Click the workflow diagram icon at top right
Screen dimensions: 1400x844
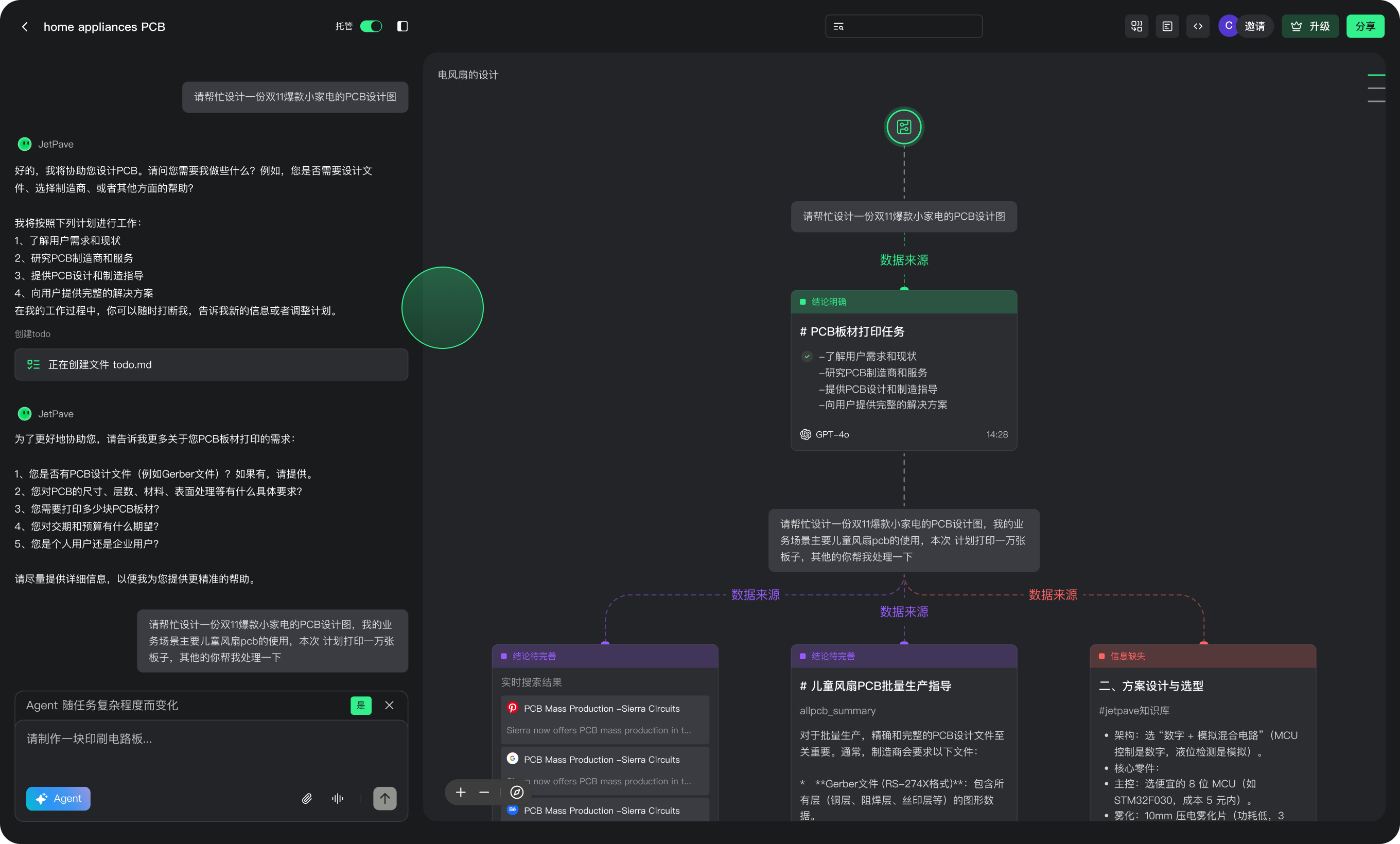[1136, 26]
